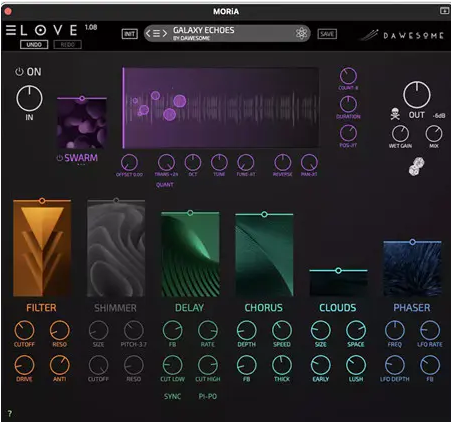The image size is (451, 422).
Task: Click the shimmer PITCH knob
Action: [134, 331]
